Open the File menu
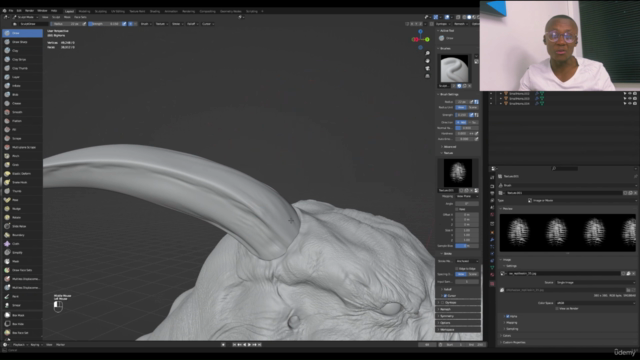 tap(11, 11)
